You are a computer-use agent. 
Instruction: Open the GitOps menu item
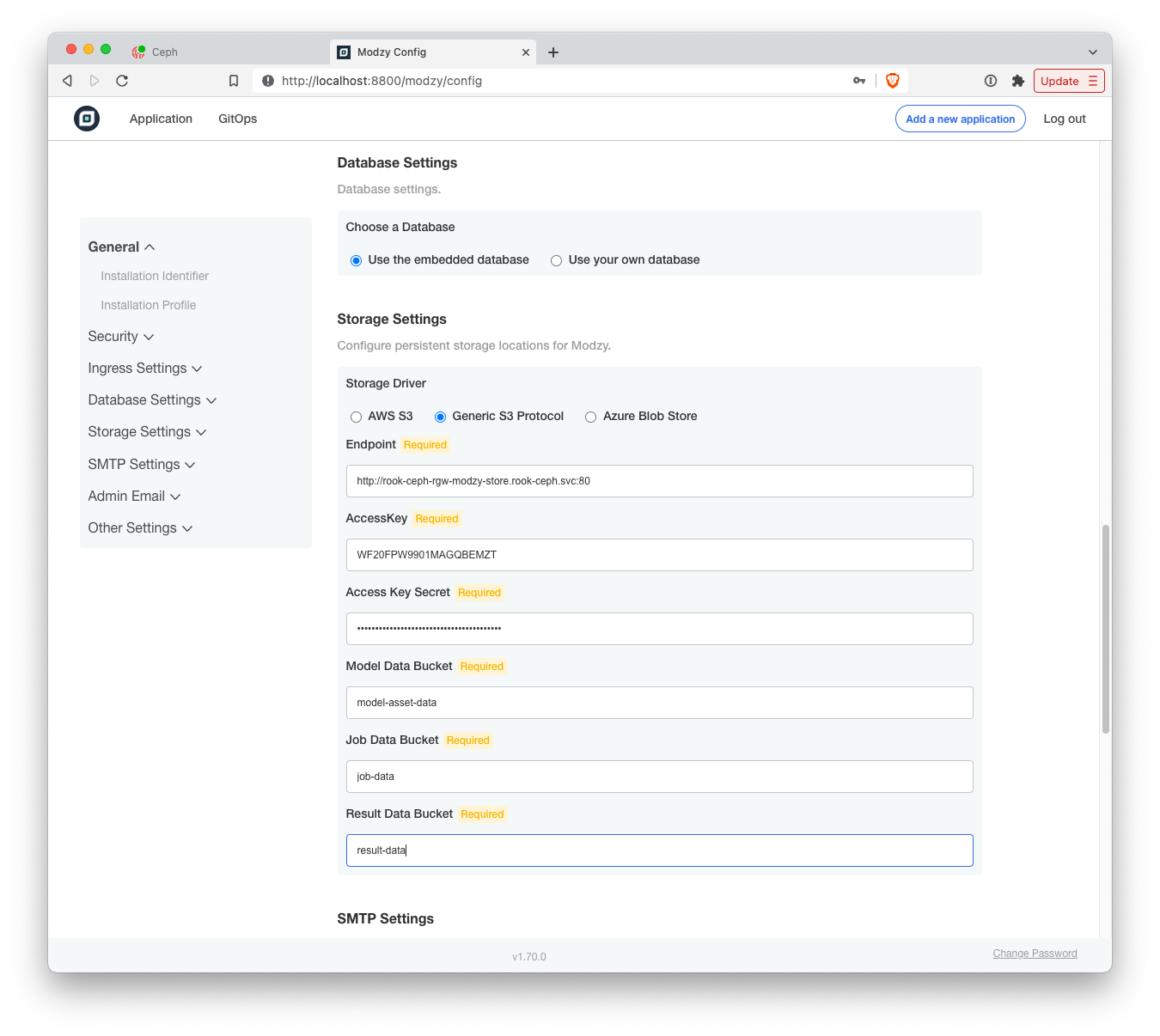(x=238, y=119)
